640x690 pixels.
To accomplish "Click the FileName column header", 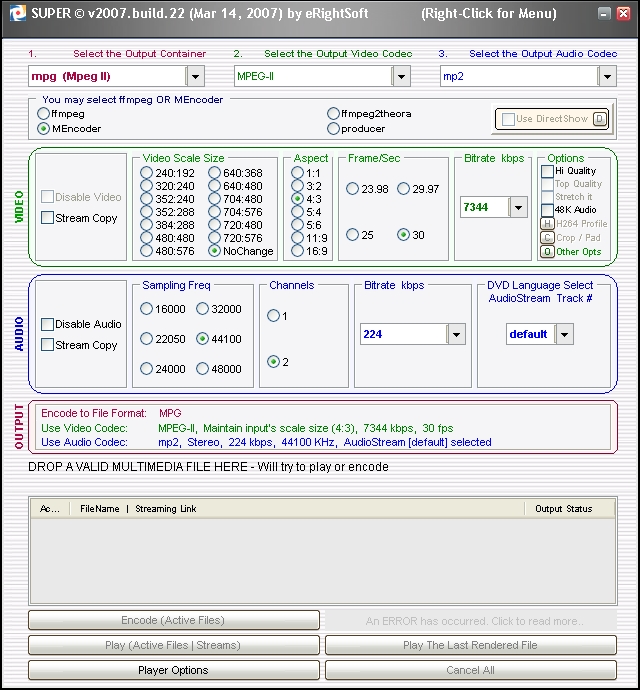I will coord(99,509).
